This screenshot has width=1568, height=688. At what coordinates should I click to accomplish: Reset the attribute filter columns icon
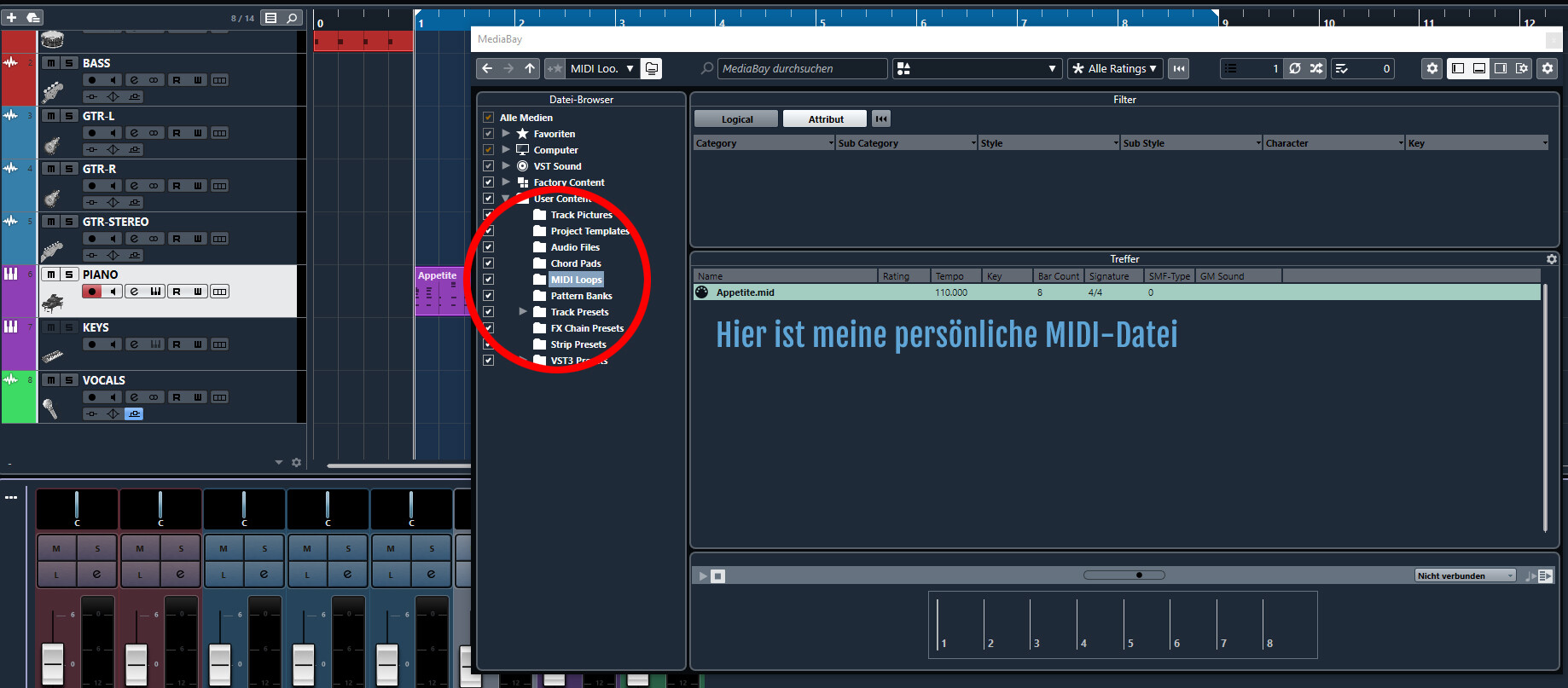pos(881,119)
